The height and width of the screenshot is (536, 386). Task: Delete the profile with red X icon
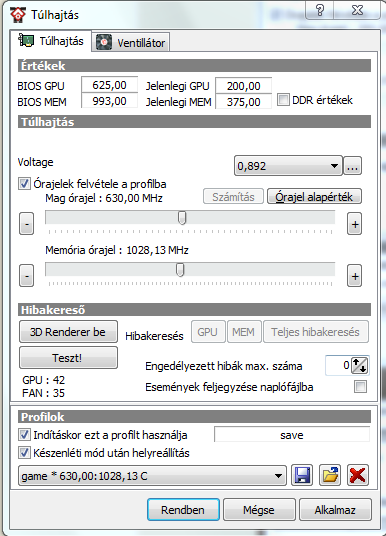pyautogui.click(x=358, y=475)
